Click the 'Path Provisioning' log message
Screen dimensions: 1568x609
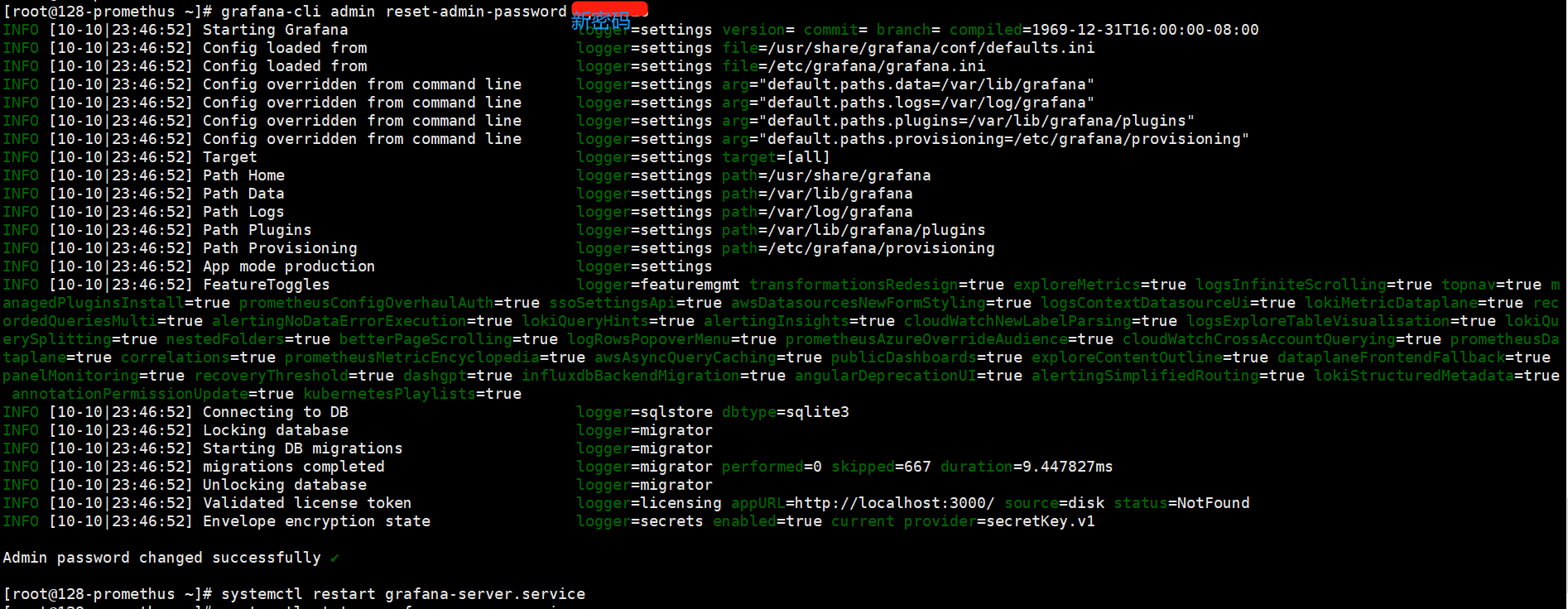pos(280,248)
